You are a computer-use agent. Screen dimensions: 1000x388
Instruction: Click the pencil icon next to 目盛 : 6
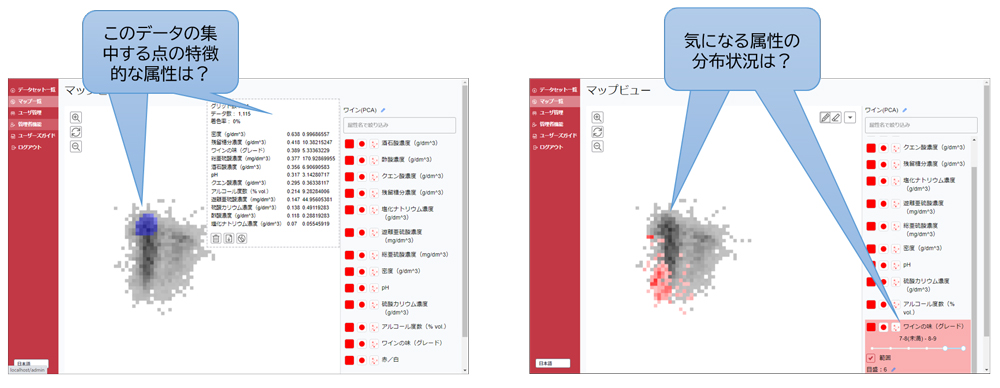(x=894, y=369)
